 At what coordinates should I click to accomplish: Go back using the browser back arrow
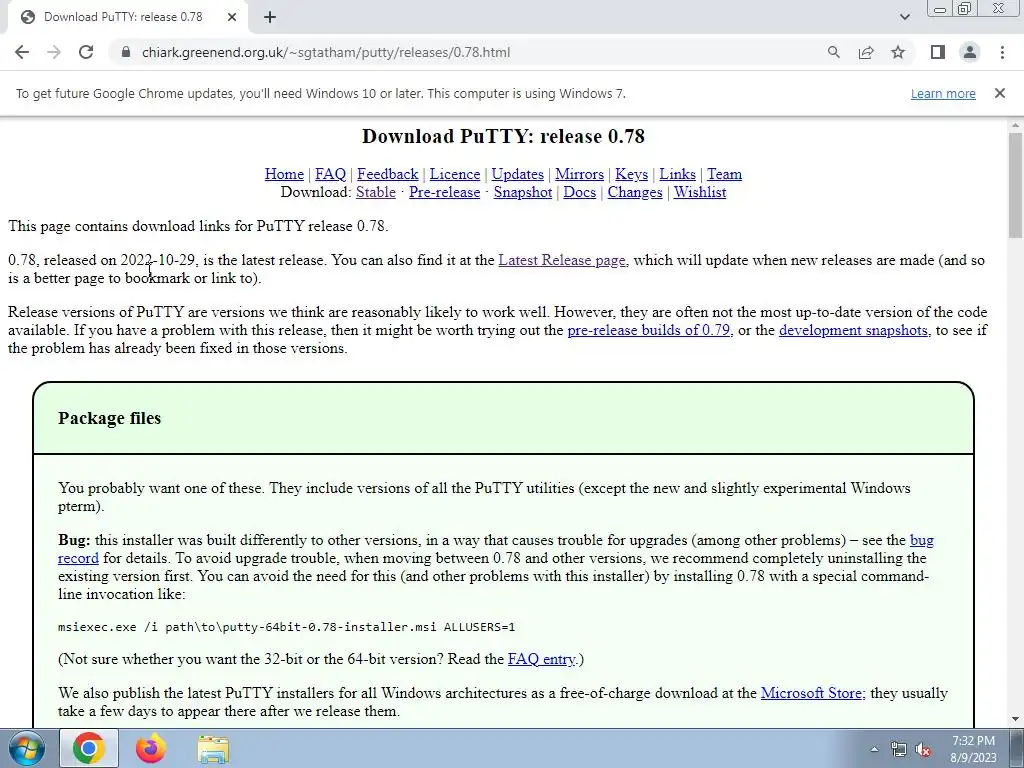[x=22, y=52]
